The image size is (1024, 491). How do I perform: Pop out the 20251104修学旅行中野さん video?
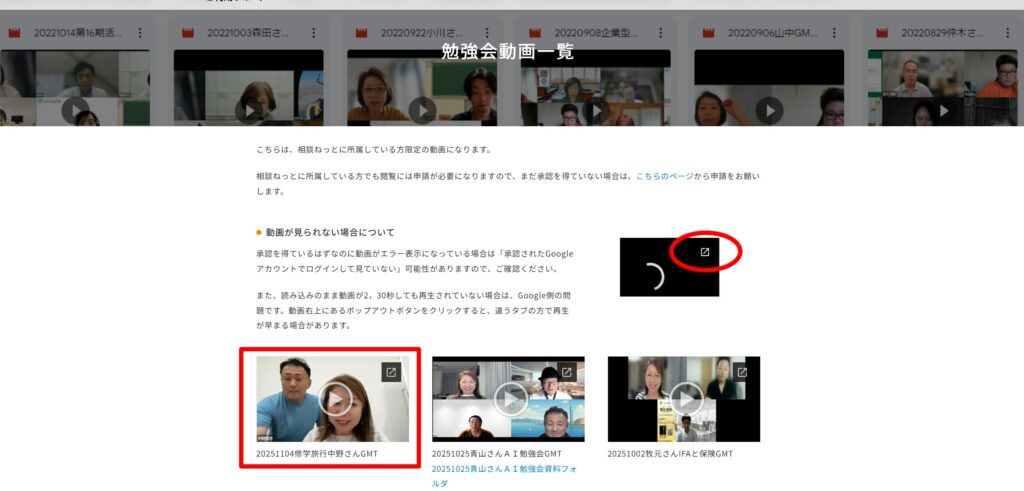(x=391, y=372)
